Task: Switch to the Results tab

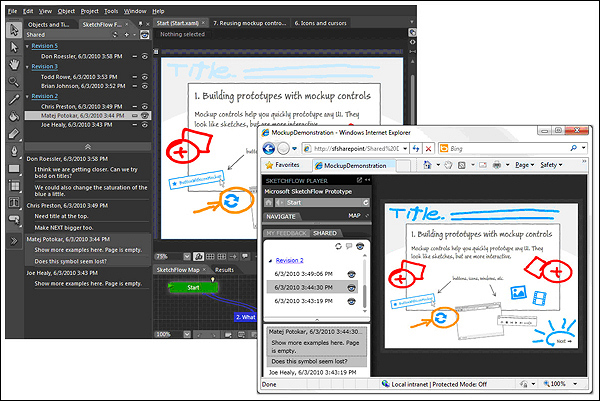Action: tap(224, 270)
